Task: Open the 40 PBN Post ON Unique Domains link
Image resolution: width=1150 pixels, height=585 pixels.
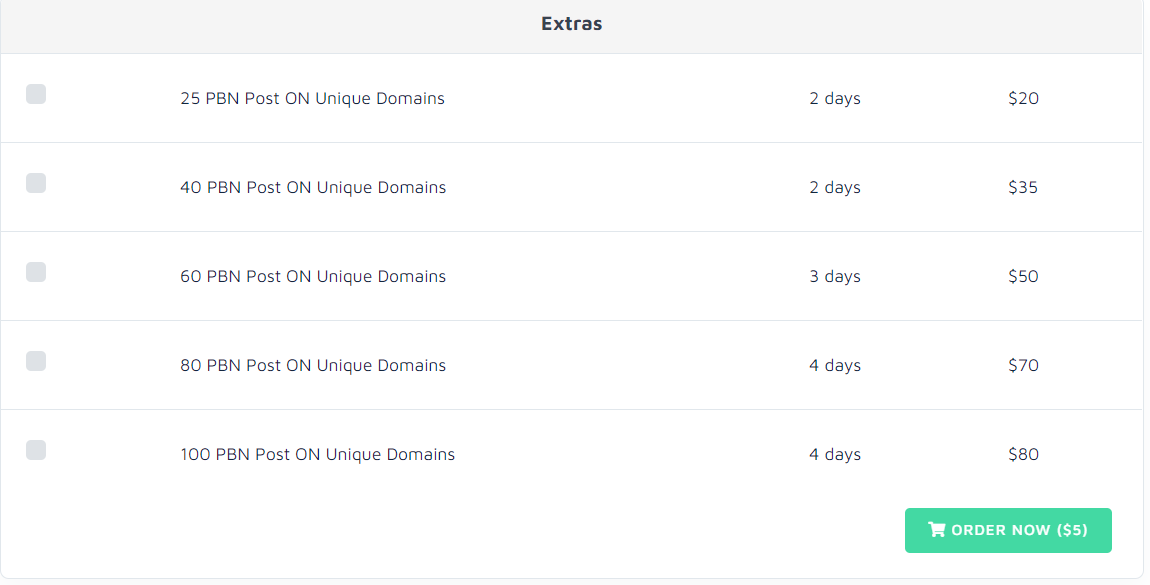Action: click(312, 187)
